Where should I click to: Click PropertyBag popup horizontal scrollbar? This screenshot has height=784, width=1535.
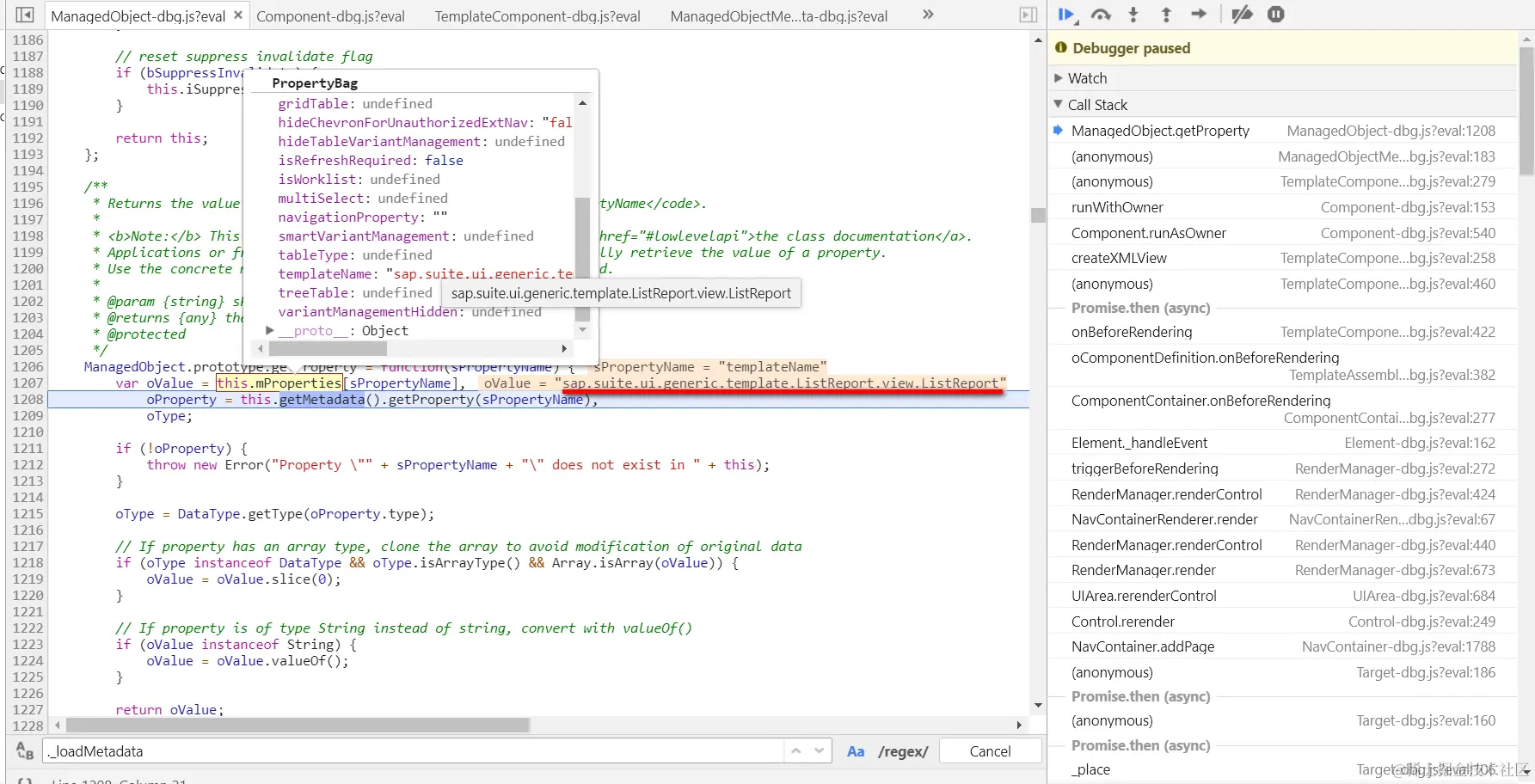tap(328, 348)
